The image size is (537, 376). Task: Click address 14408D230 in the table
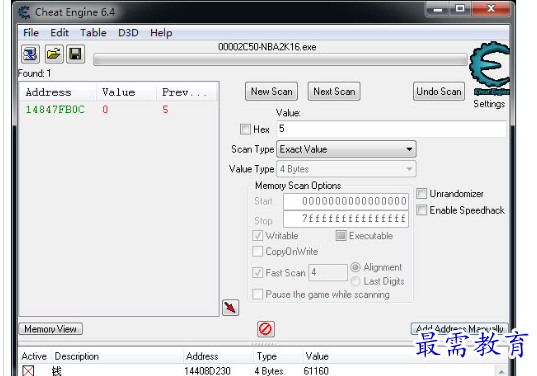(207, 371)
